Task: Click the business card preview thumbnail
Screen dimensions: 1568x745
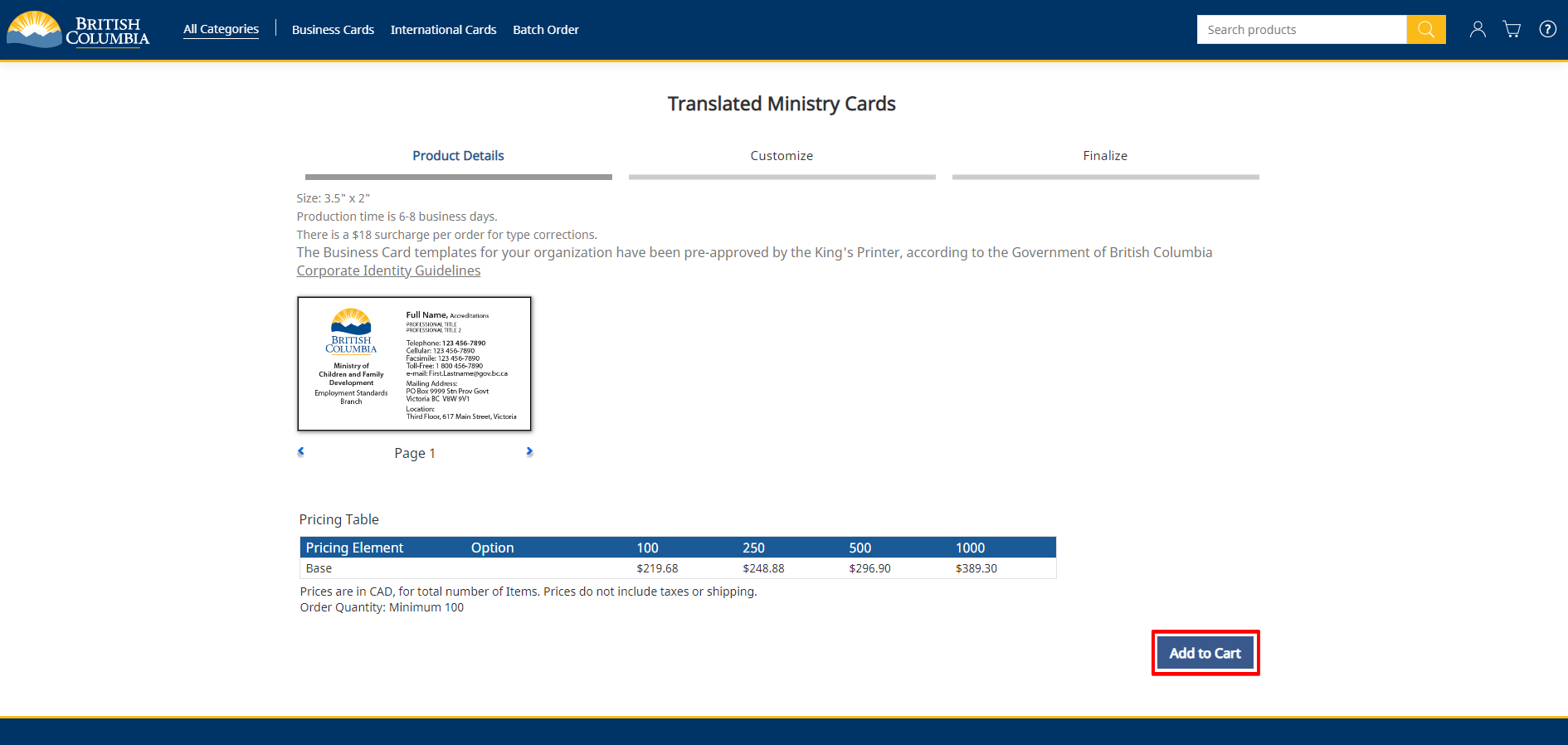Action: pos(414,363)
